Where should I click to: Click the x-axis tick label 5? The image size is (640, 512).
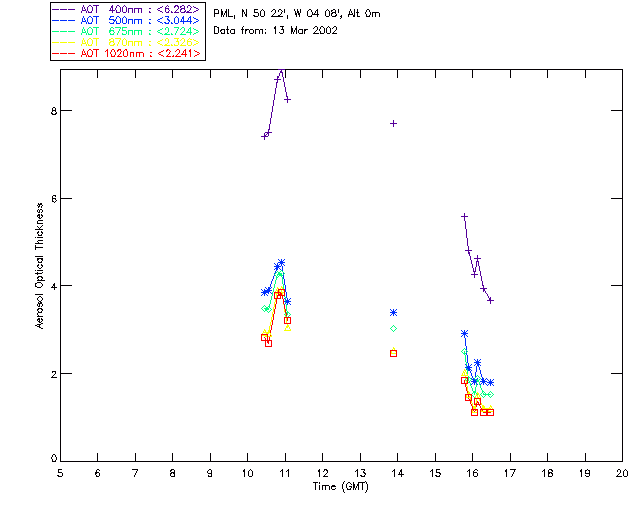click(x=60, y=473)
